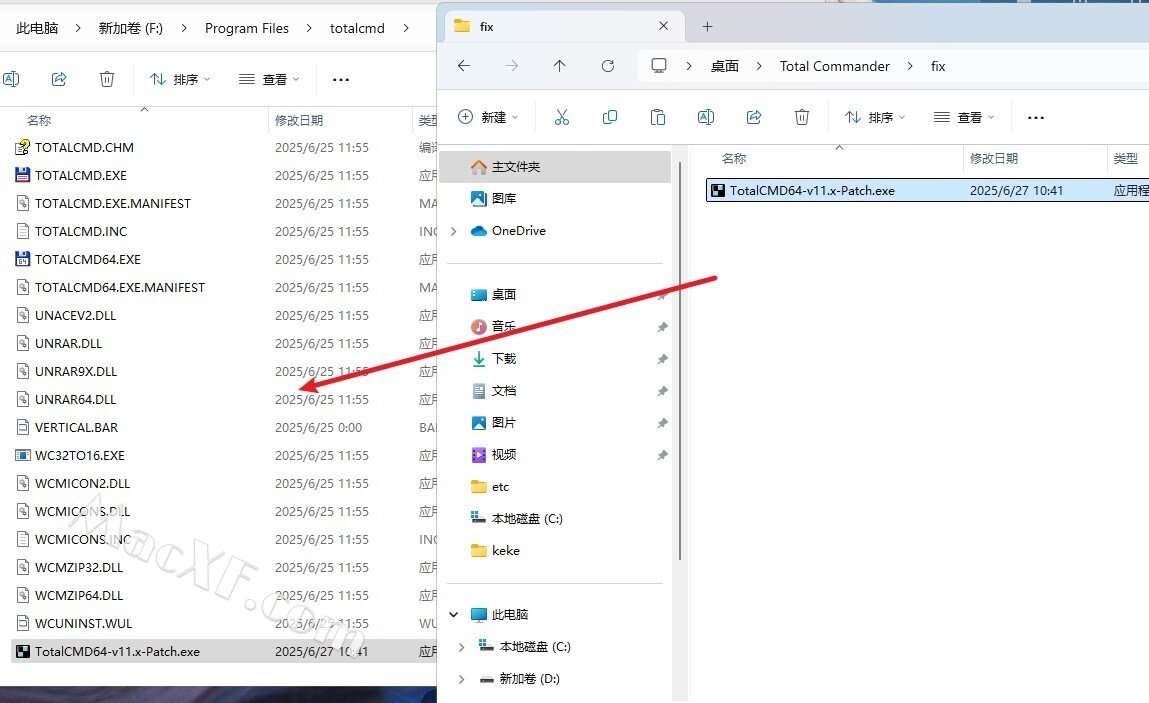Click the Paste icon in the fix toolbar
This screenshot has width=1149, height=703.
point(658,117)
